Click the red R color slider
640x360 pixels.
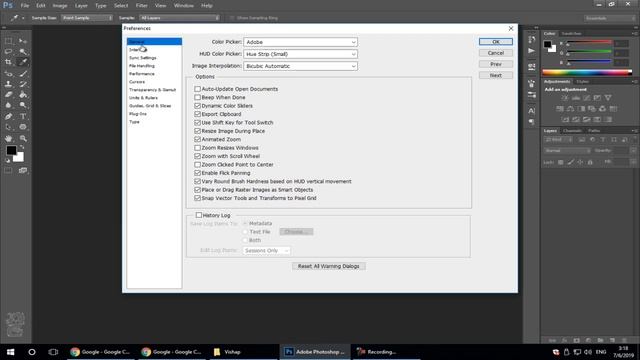[590, 42]
